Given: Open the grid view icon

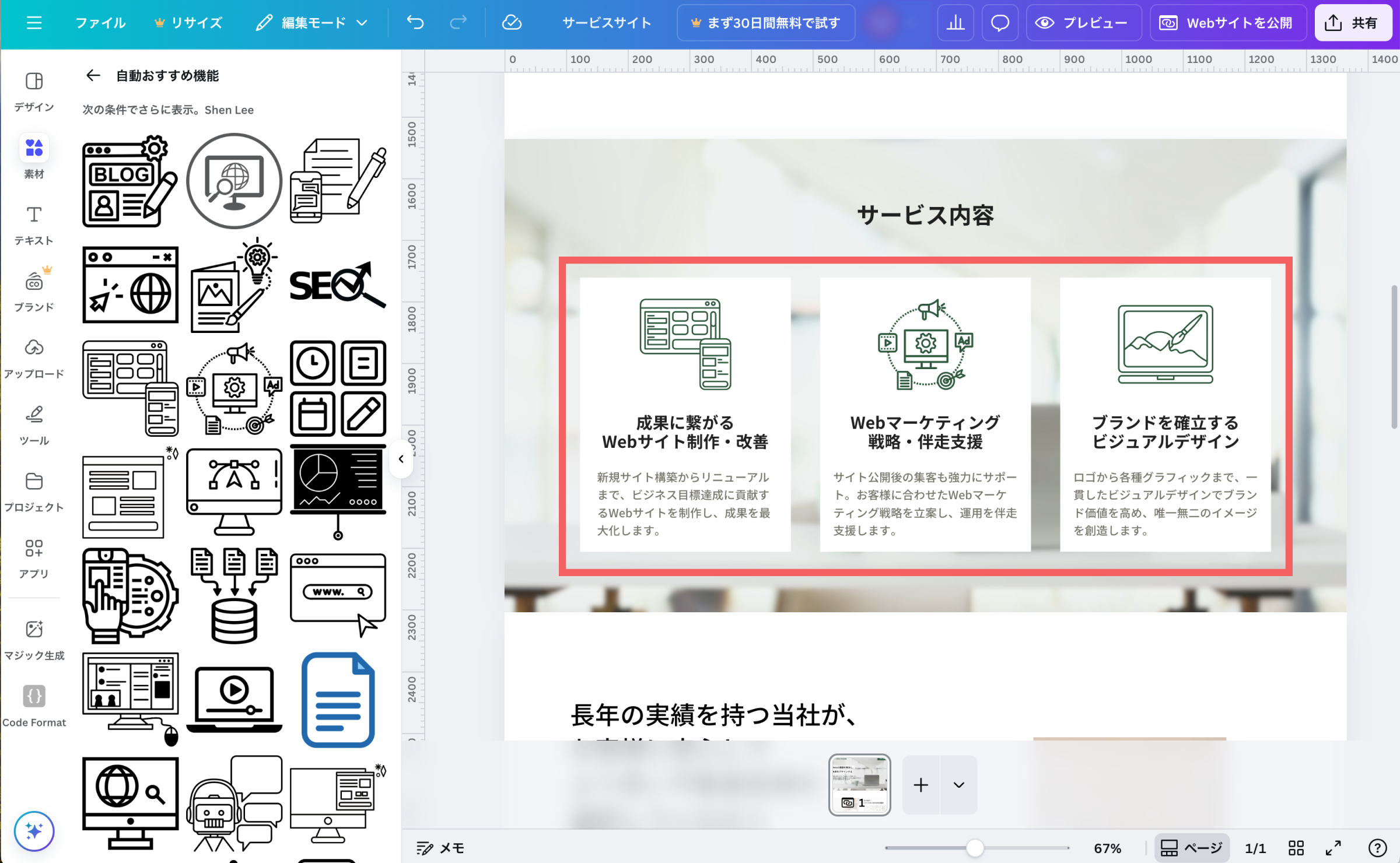Looking at the screenshot, I should [1296, 848].
